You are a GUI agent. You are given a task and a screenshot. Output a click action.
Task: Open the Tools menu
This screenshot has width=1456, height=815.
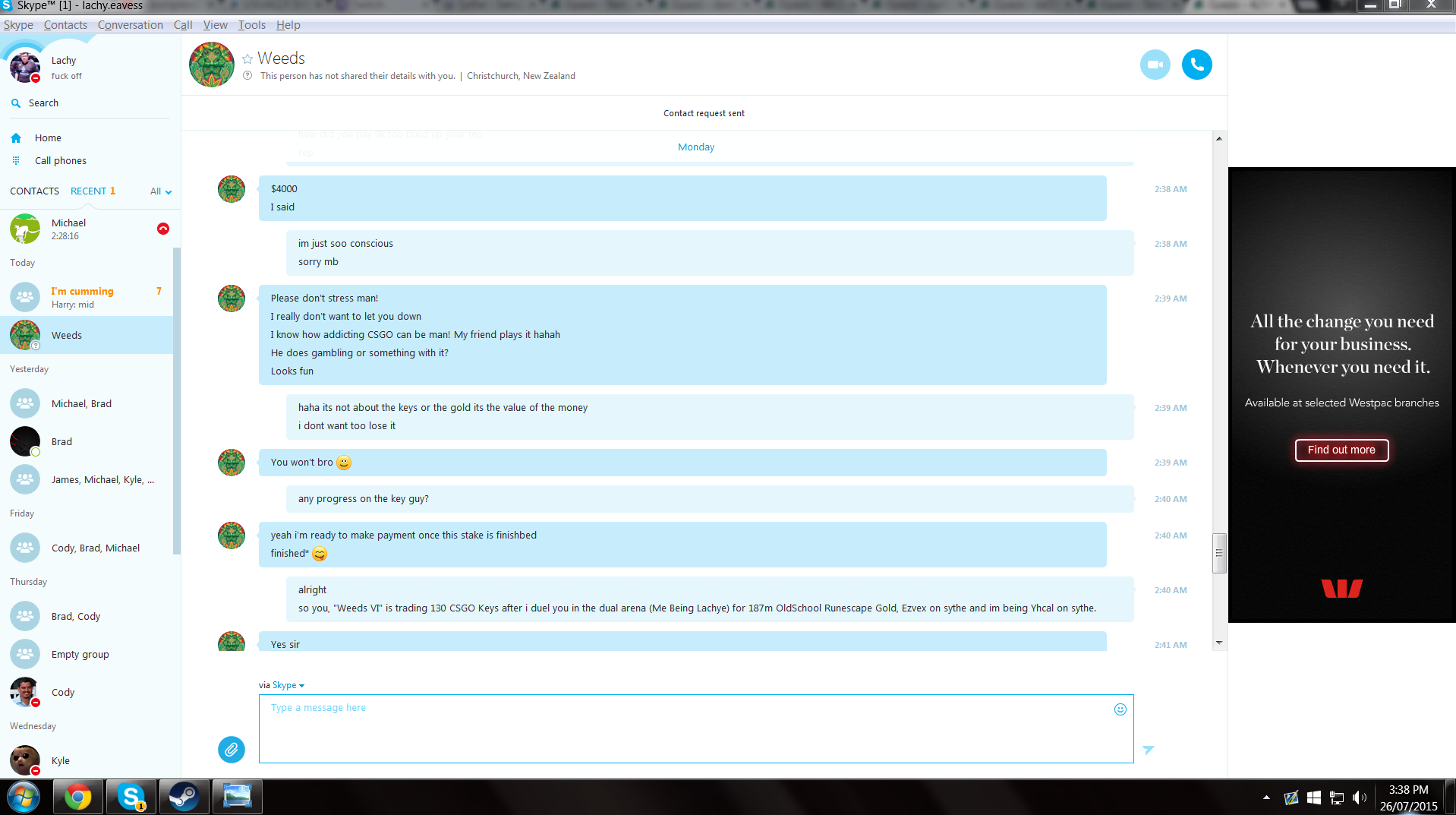point(252,25)
